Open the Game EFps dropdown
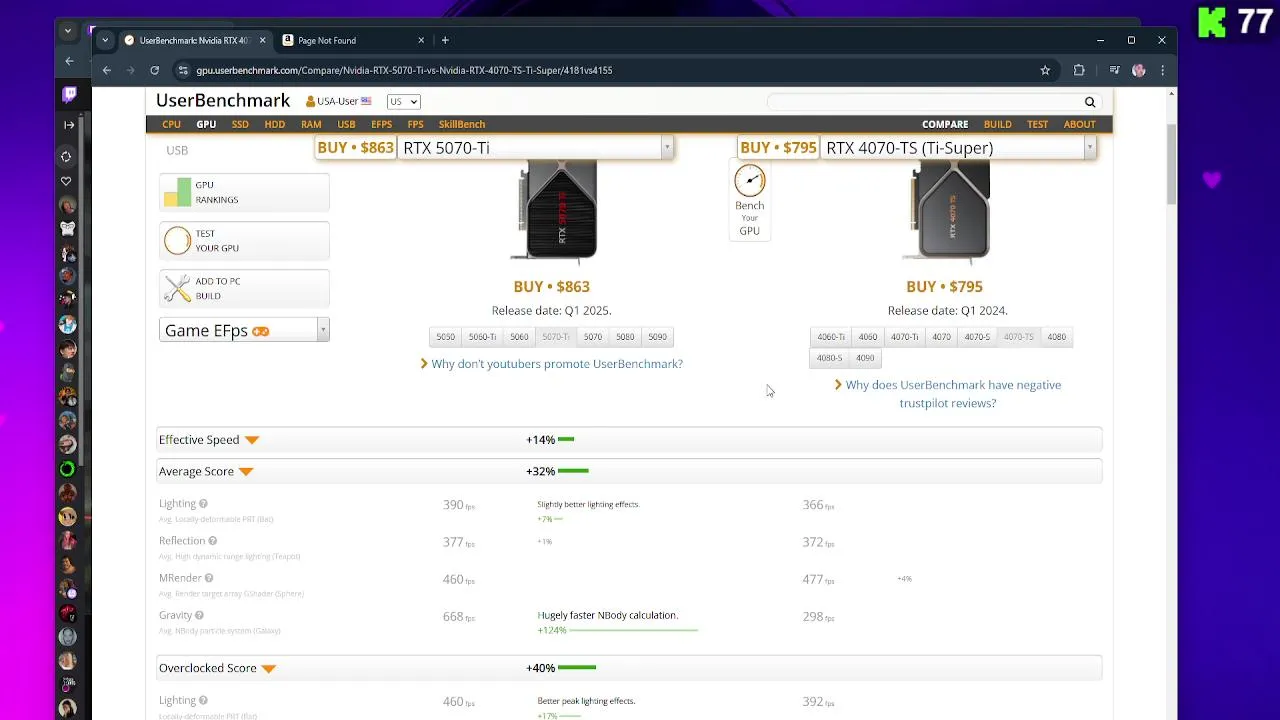The image size is (1280, 720). 244,331
